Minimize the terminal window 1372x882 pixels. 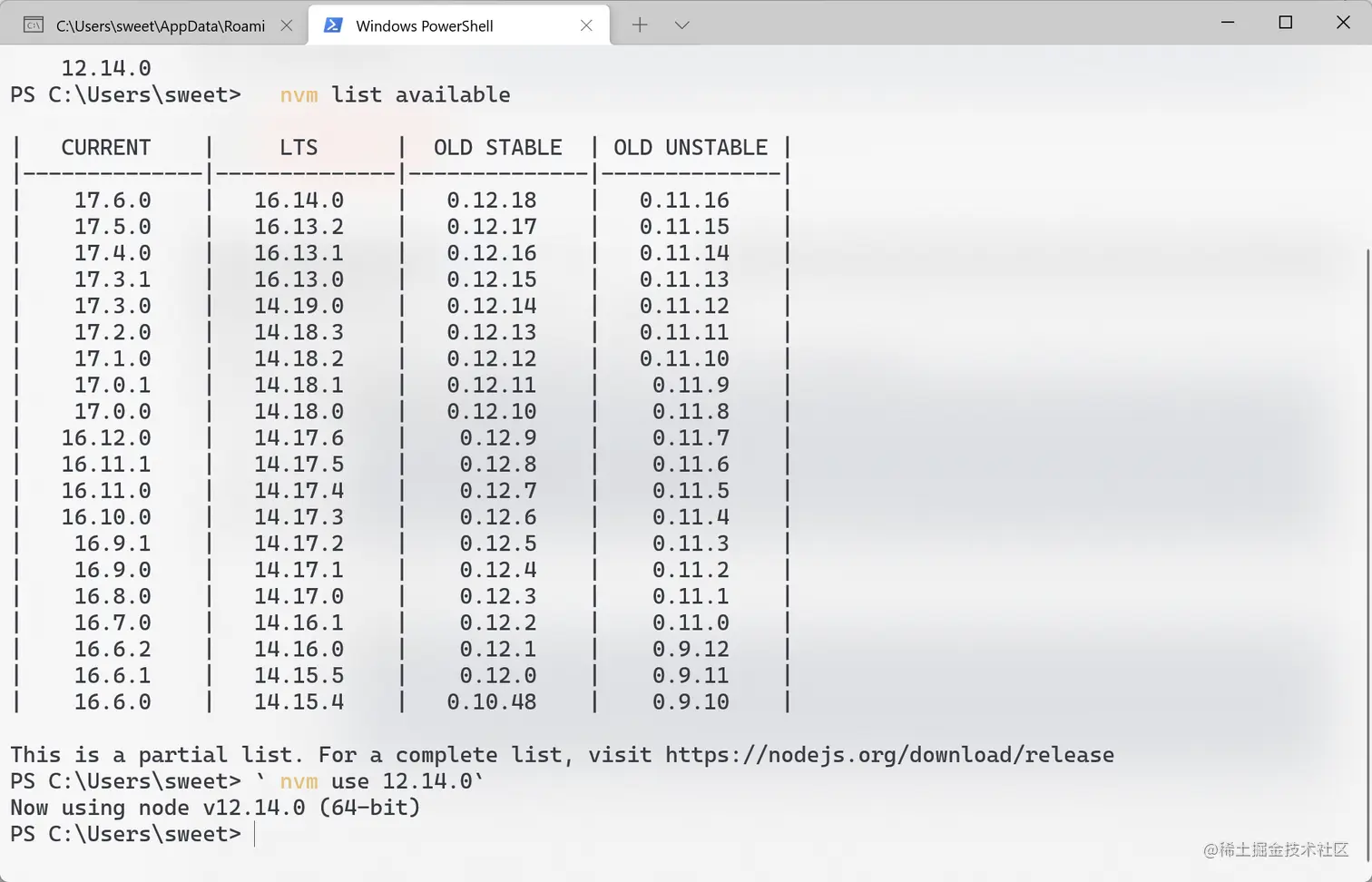[x=1228, y=22]
